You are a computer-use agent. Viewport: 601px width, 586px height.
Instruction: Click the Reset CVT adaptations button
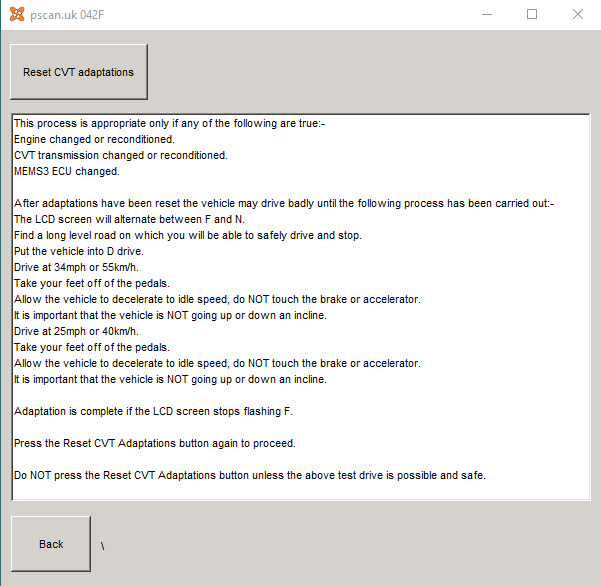(x=79, y=72)
